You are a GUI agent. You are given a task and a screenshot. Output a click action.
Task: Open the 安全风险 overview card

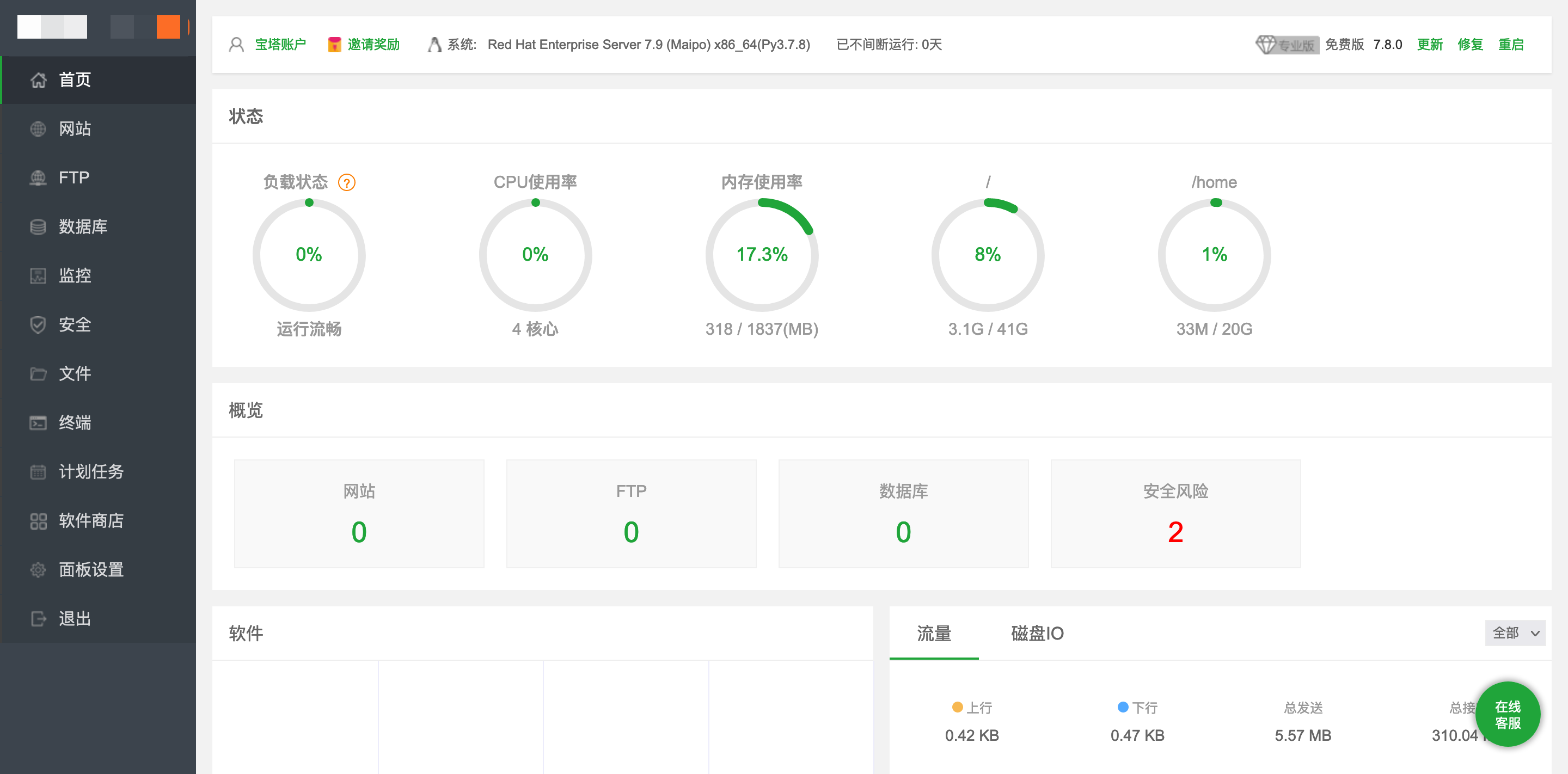[1175, 514]
